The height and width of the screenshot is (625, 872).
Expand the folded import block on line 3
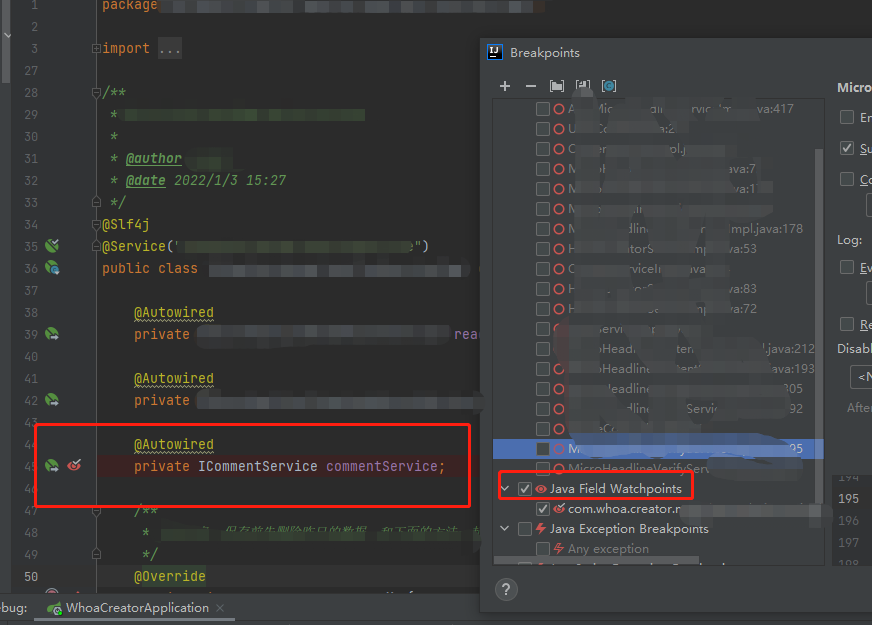click(96, 48)
